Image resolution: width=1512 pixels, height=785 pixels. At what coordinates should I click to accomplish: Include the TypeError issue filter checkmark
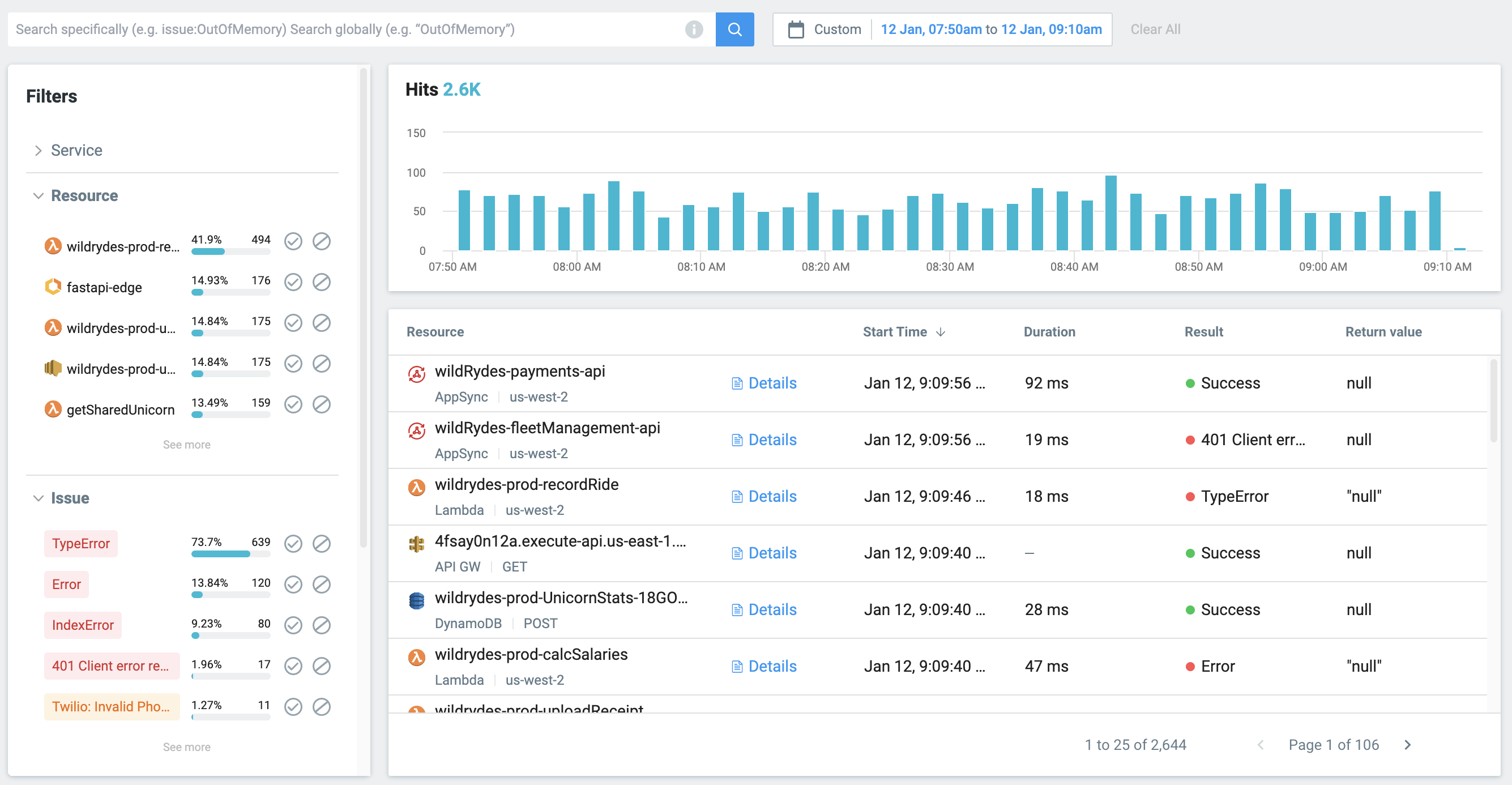tap(293, 544)
